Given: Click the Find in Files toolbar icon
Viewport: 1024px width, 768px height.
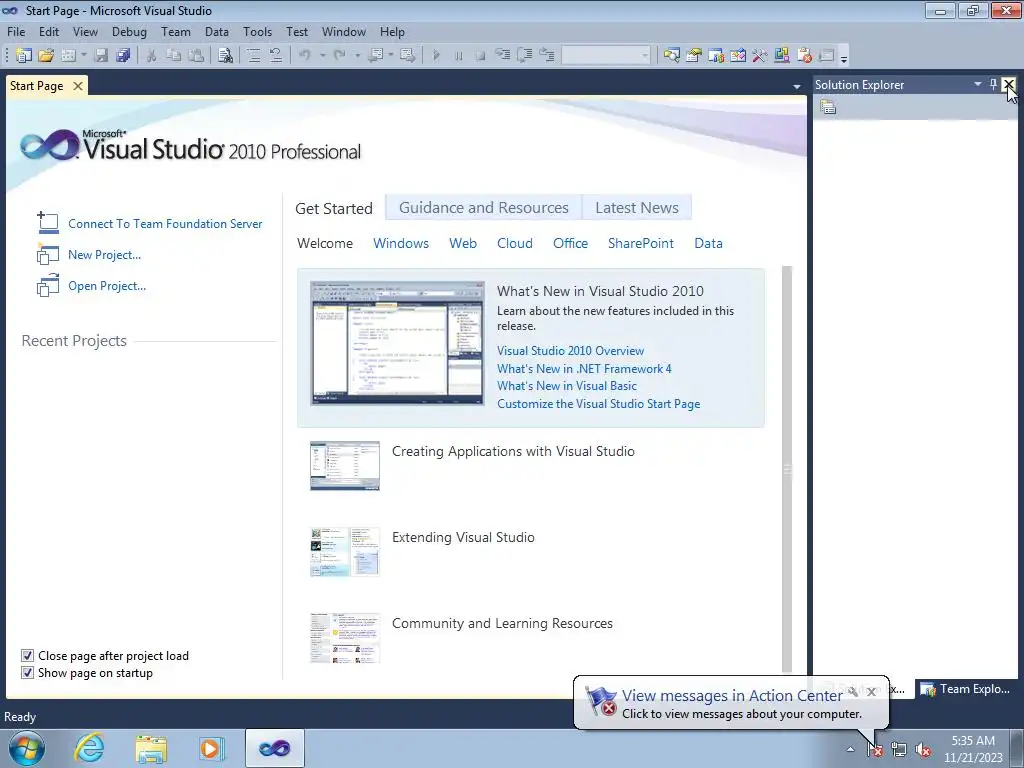Looking at the screenshot, I should (225, 56).
